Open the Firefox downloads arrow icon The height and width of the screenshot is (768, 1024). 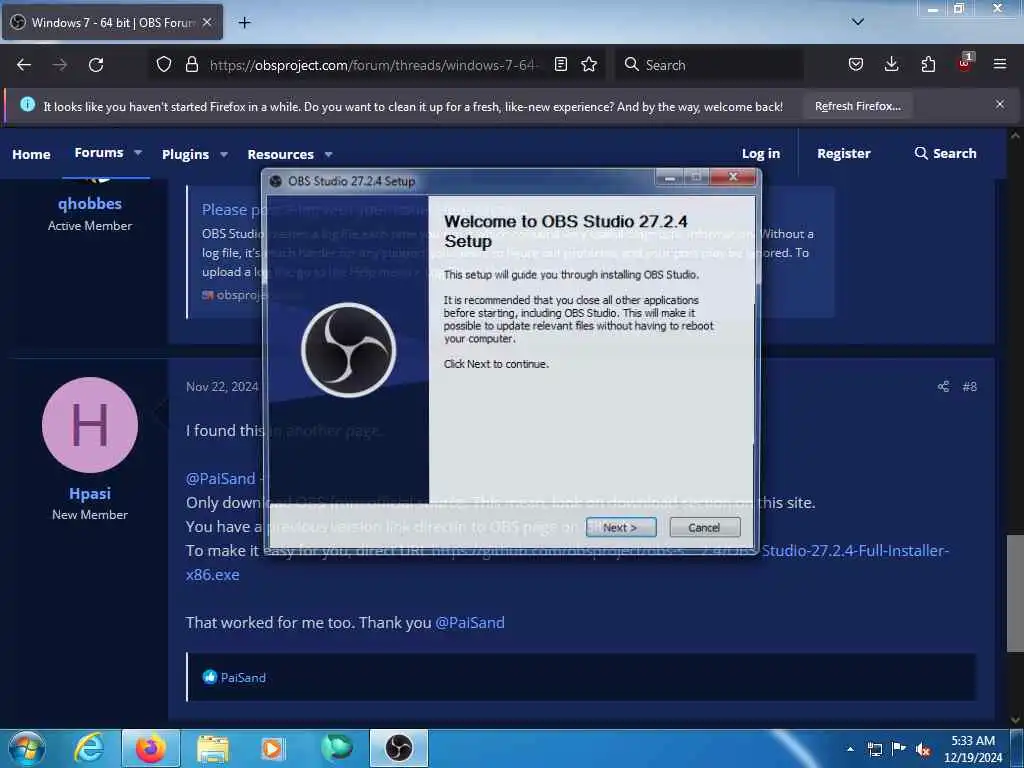tap(891, 64)
